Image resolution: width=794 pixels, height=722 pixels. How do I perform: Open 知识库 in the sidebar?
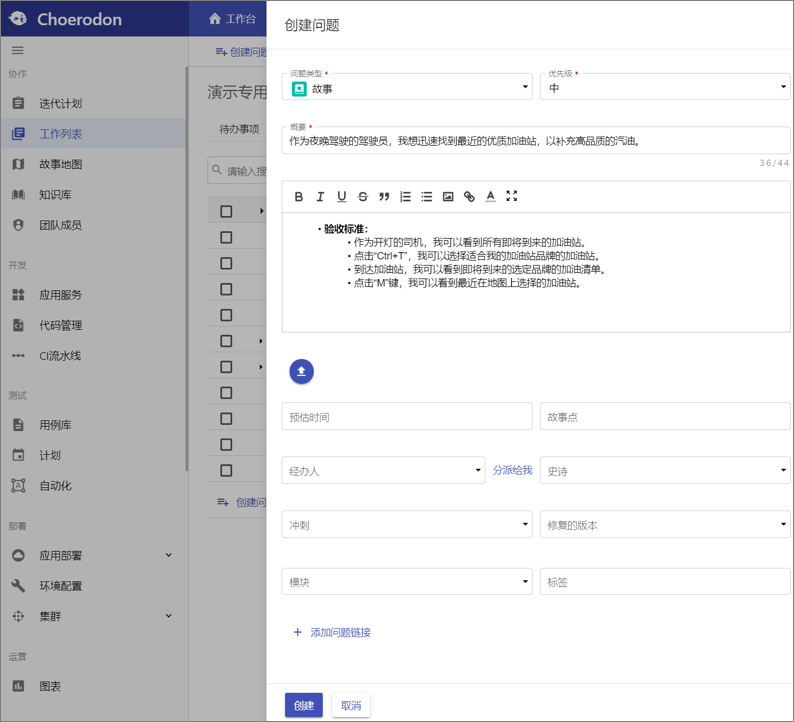click(x=56, y=194)
